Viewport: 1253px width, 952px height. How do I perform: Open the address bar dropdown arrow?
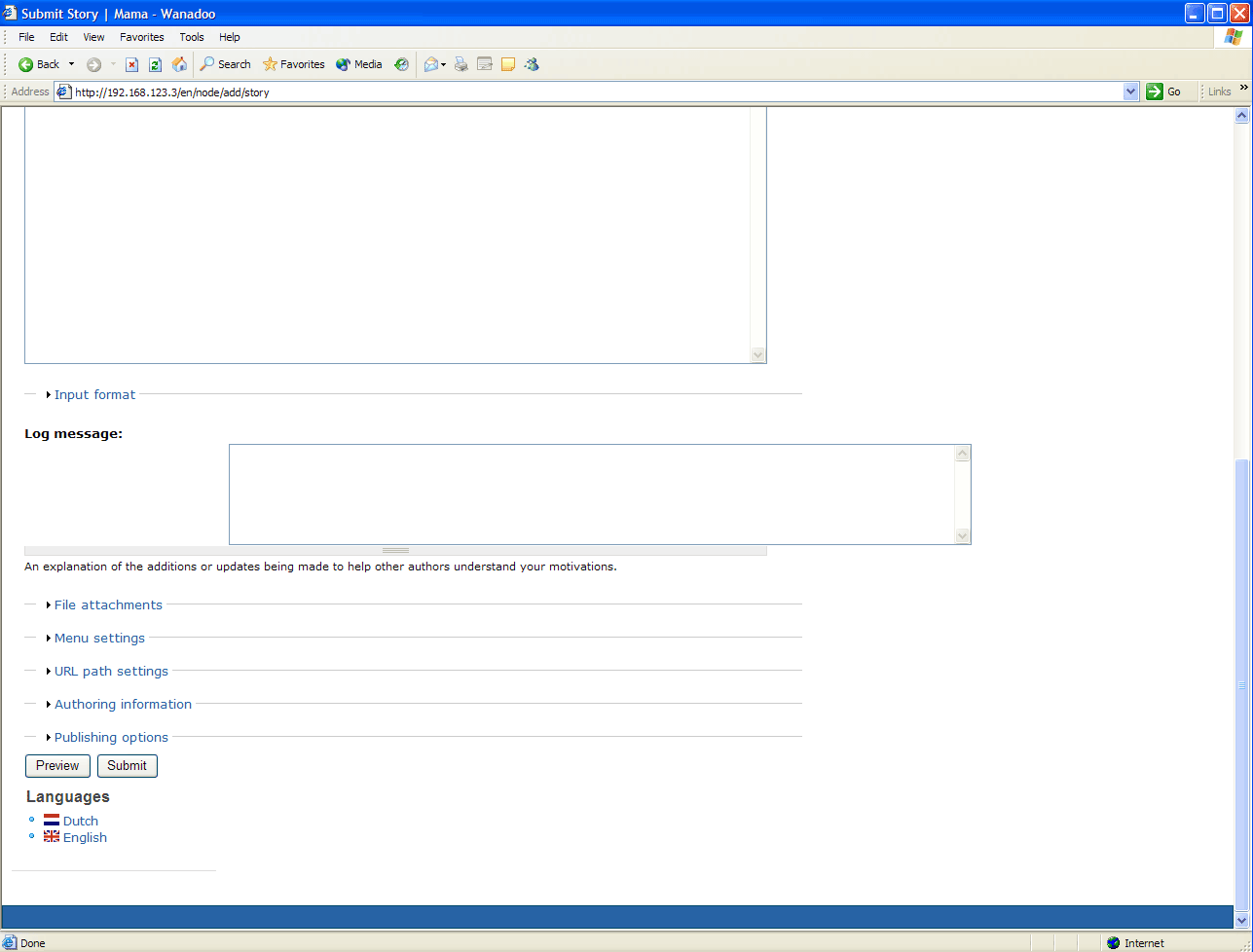coord(1130,92)
